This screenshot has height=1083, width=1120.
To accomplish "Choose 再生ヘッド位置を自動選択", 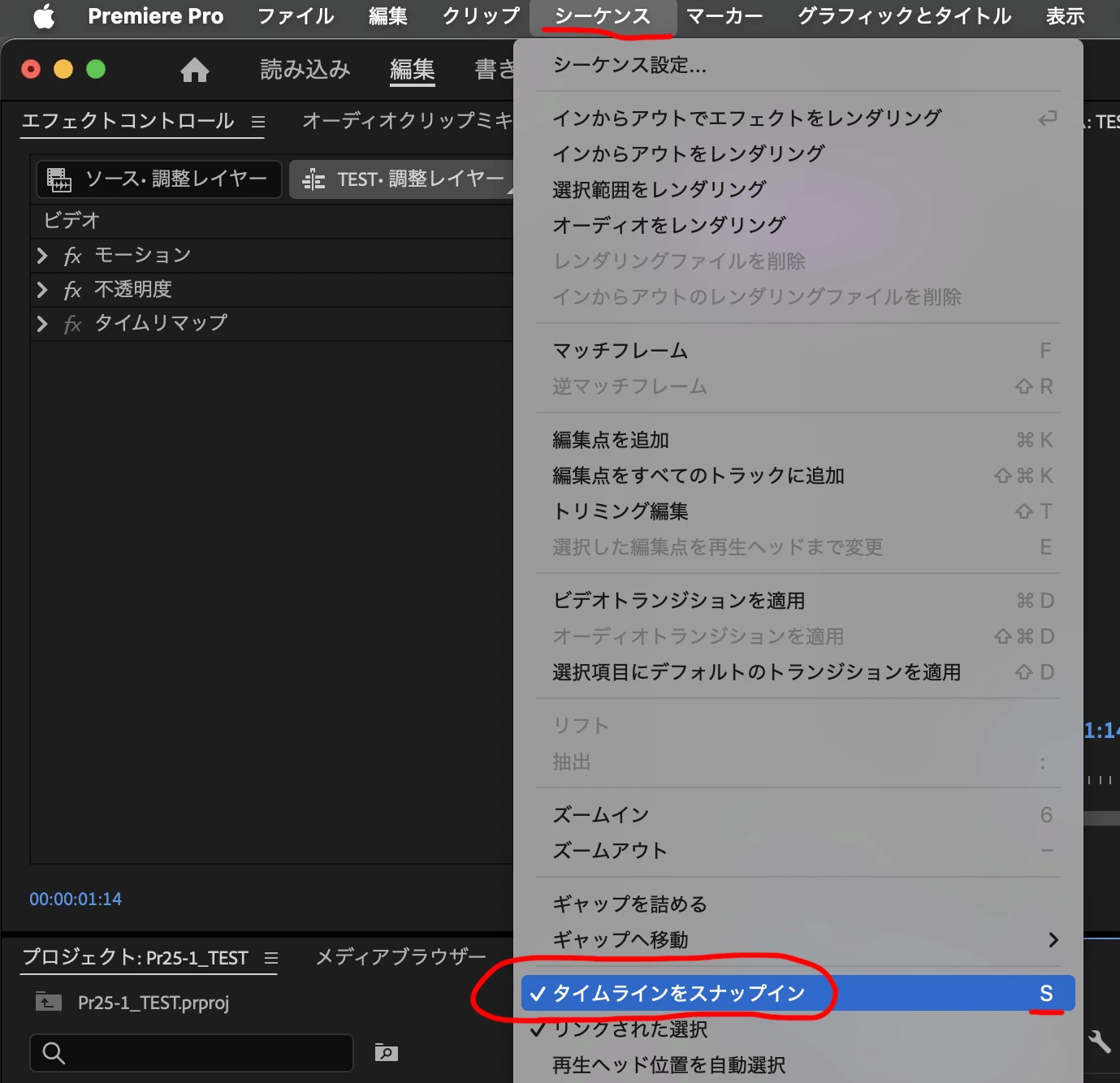I will (x=798, y=1065).
